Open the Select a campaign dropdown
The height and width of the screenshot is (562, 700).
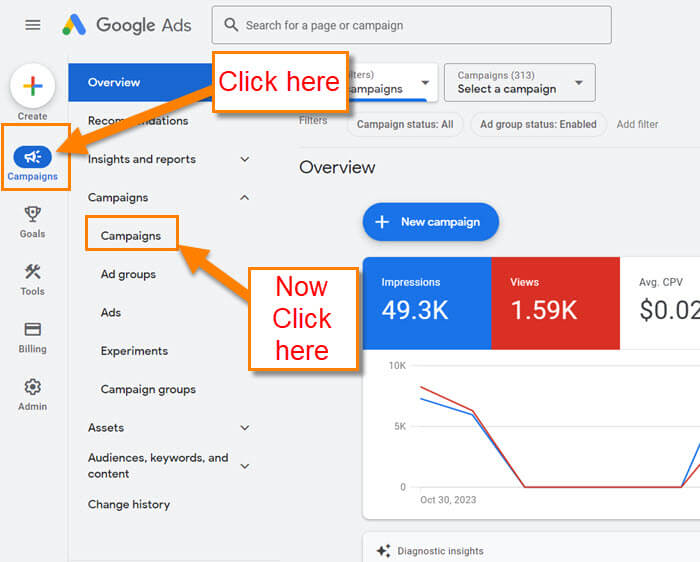click(x=520, y=83)
